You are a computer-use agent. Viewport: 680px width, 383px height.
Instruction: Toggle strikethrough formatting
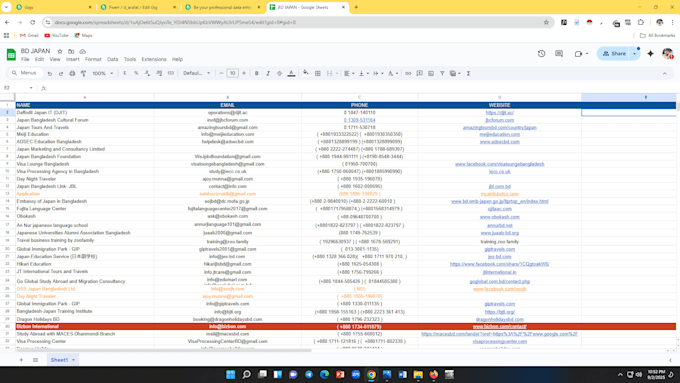pyautogui.click(x=279, y=73)
